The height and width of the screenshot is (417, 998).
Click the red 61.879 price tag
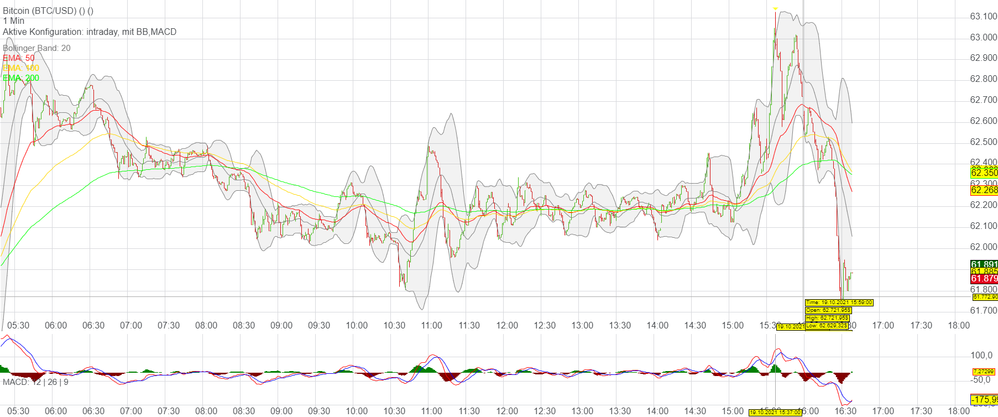[x=984, y=279]
